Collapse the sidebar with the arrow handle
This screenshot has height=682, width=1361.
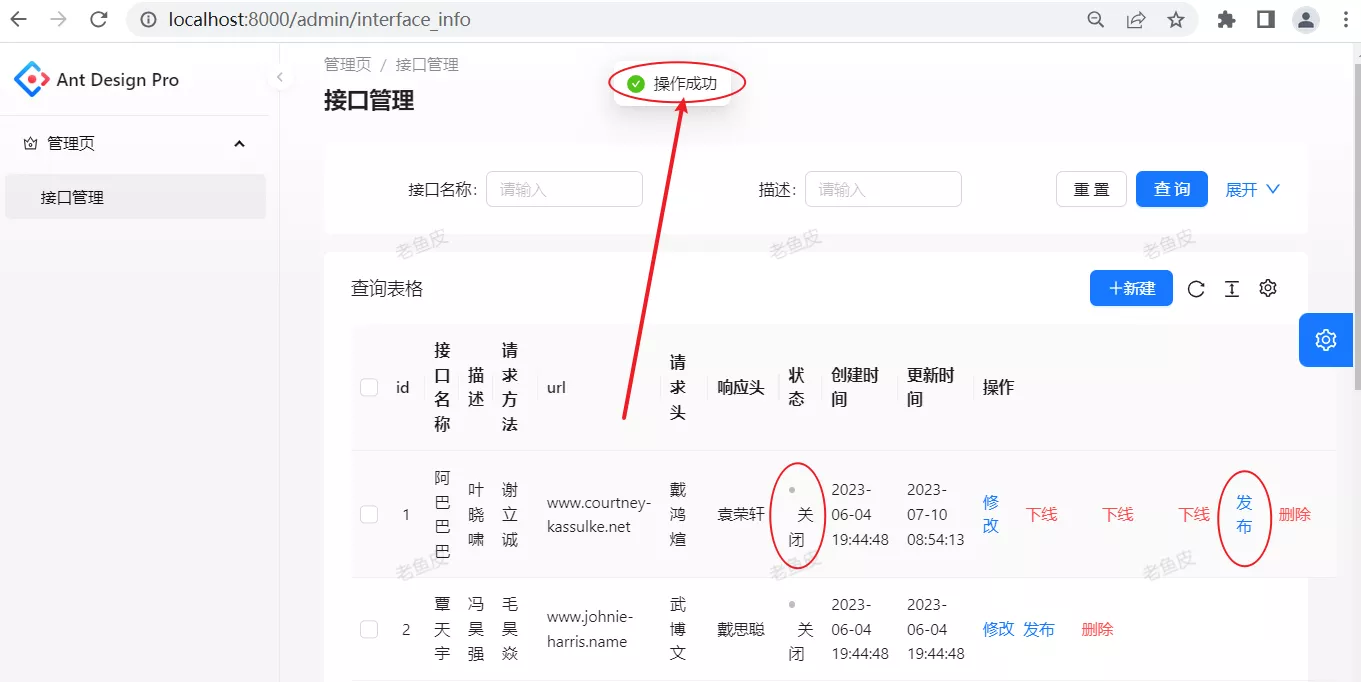coord(280,77)
